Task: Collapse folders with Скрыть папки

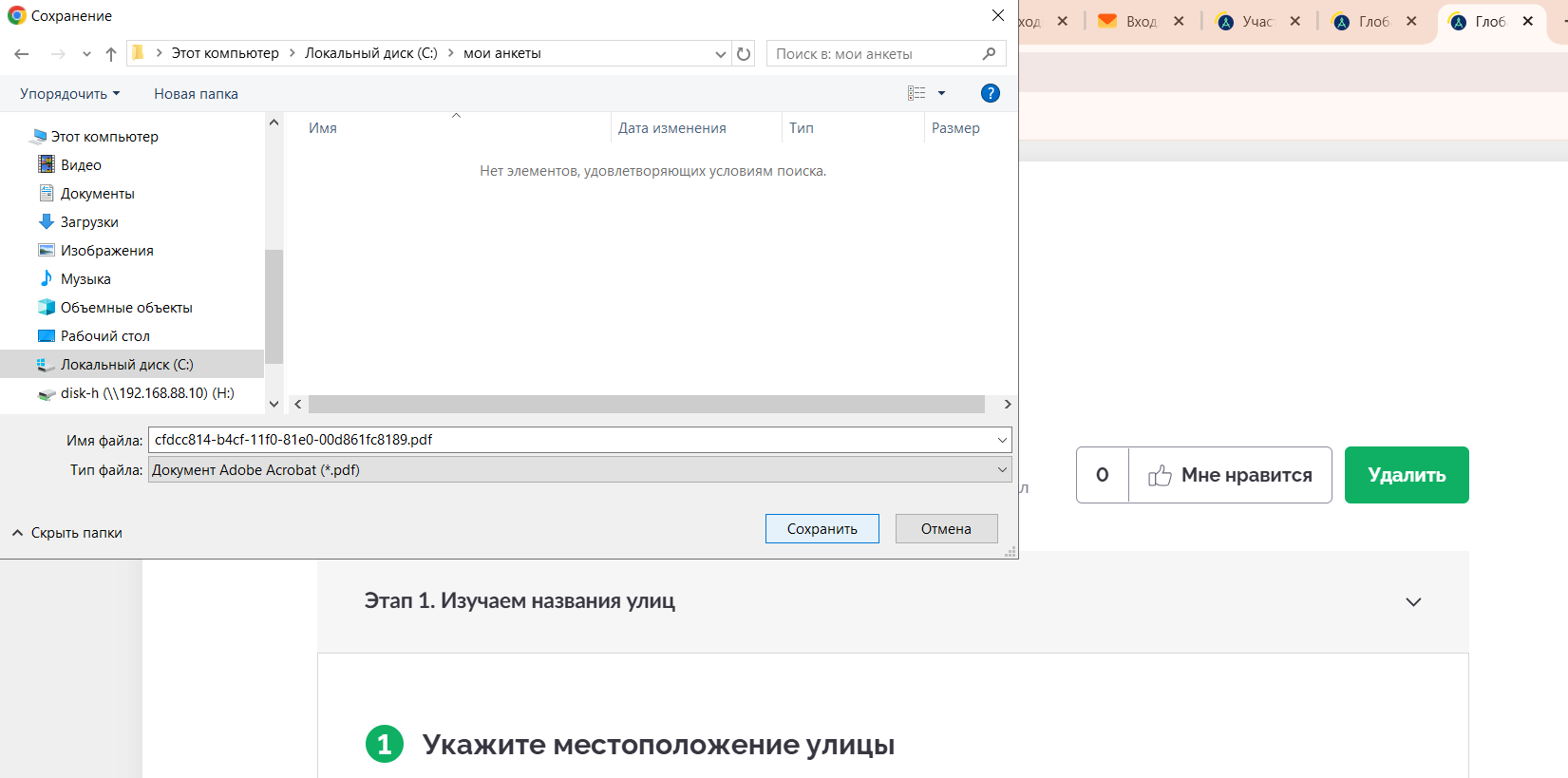Action: click(67, 533)
